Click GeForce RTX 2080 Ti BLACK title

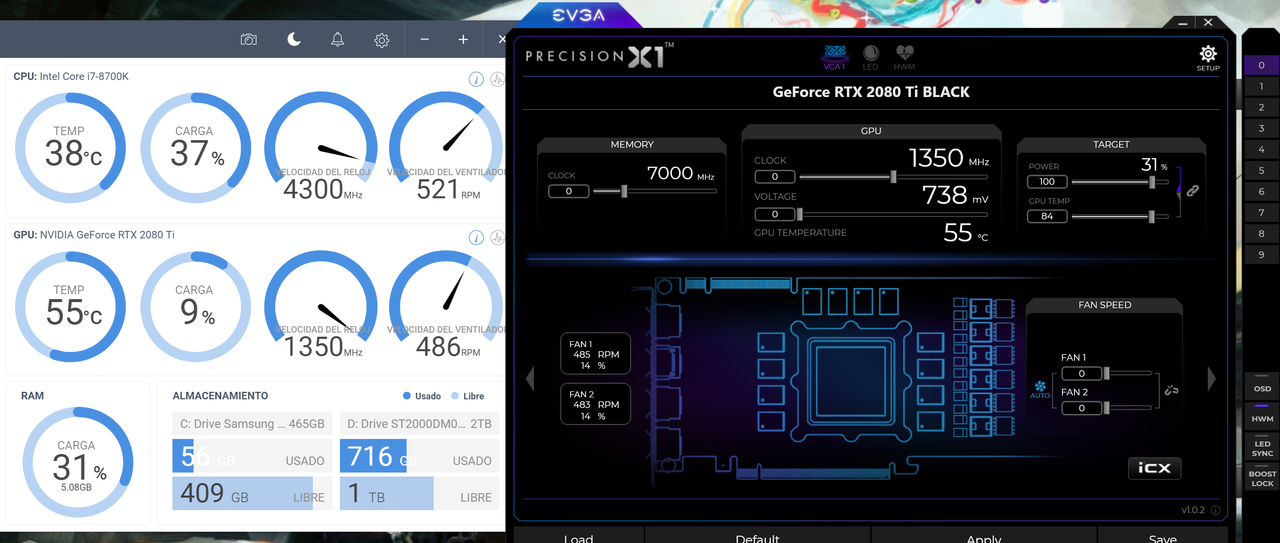871,92
